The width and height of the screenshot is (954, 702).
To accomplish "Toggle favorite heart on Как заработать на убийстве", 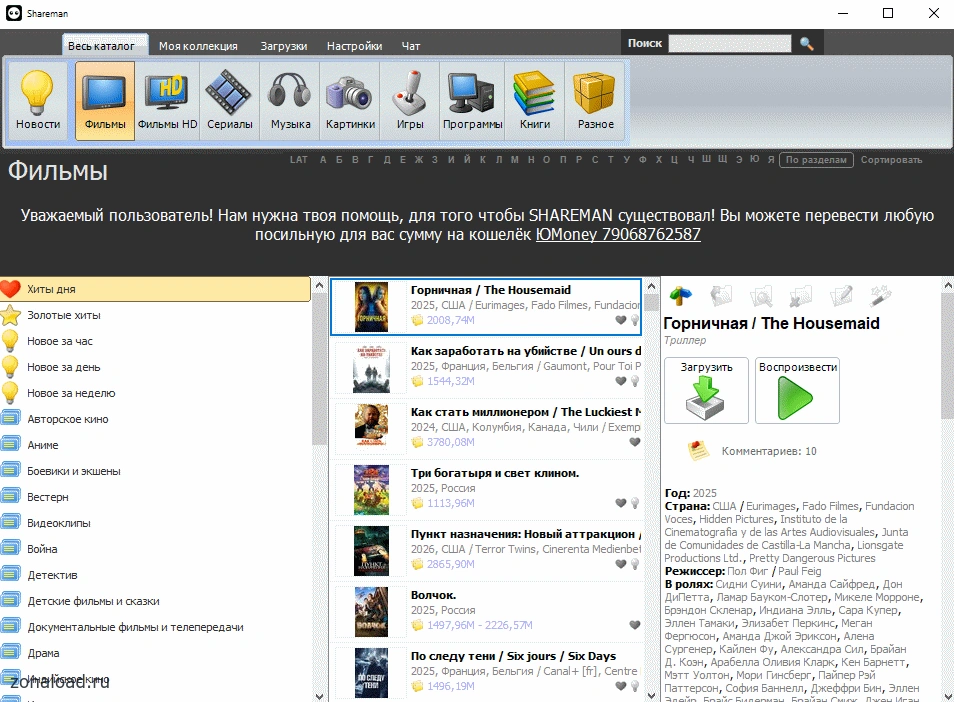I will (x=621, y=381).
